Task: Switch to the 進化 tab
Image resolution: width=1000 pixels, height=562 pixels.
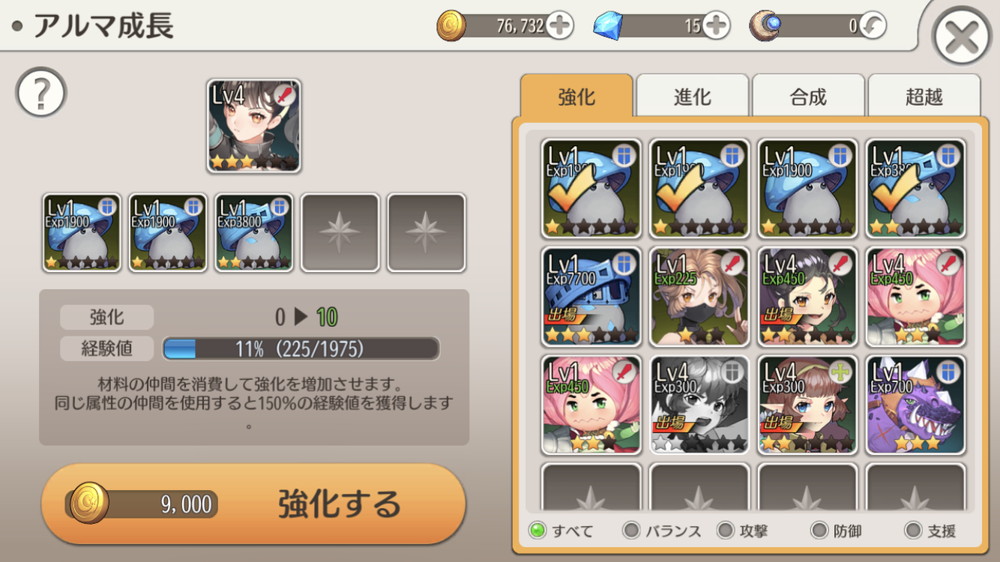Action: (x=692, y=96)
